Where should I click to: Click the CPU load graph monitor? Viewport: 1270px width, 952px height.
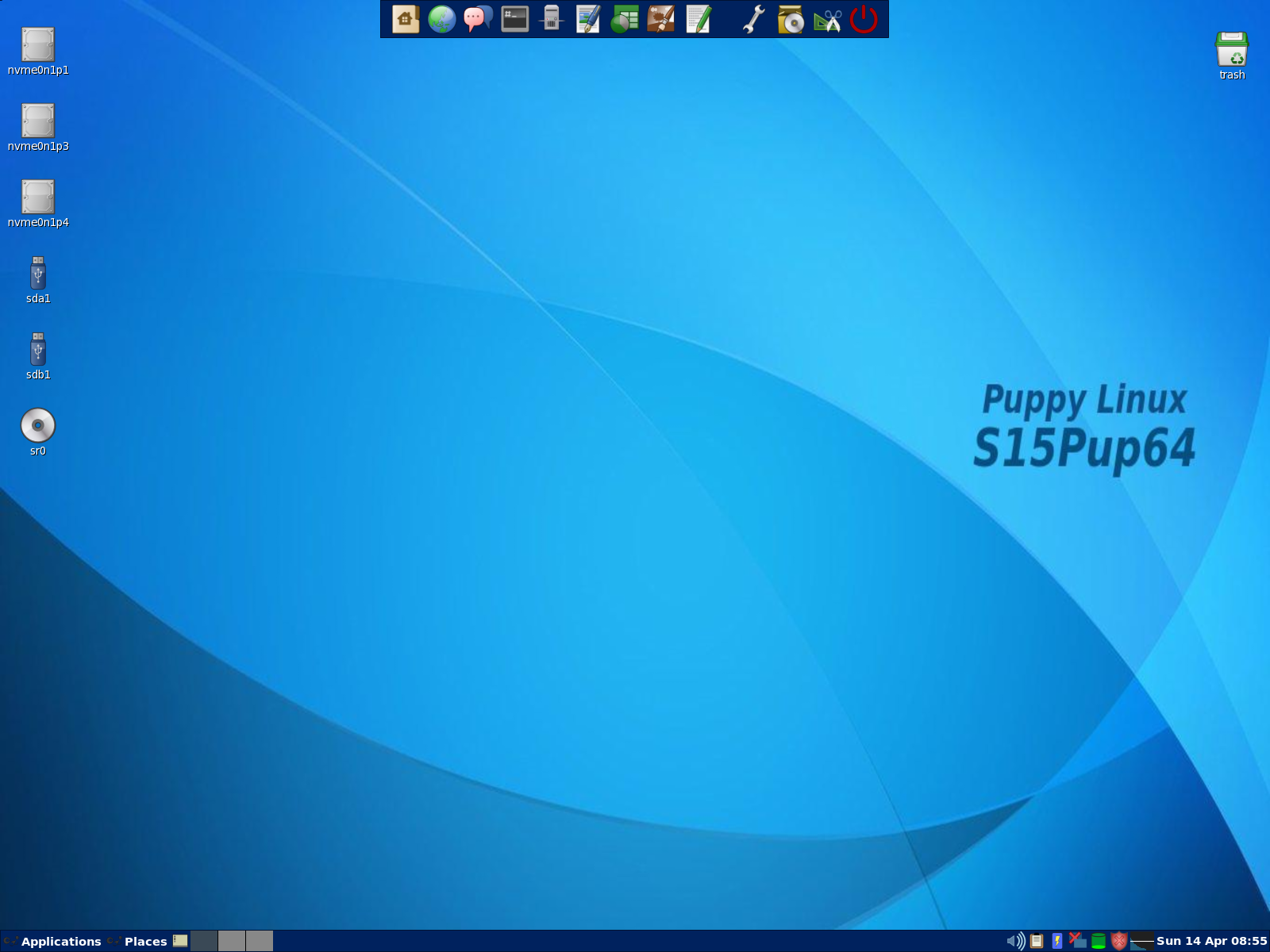tap(1141, 941)
